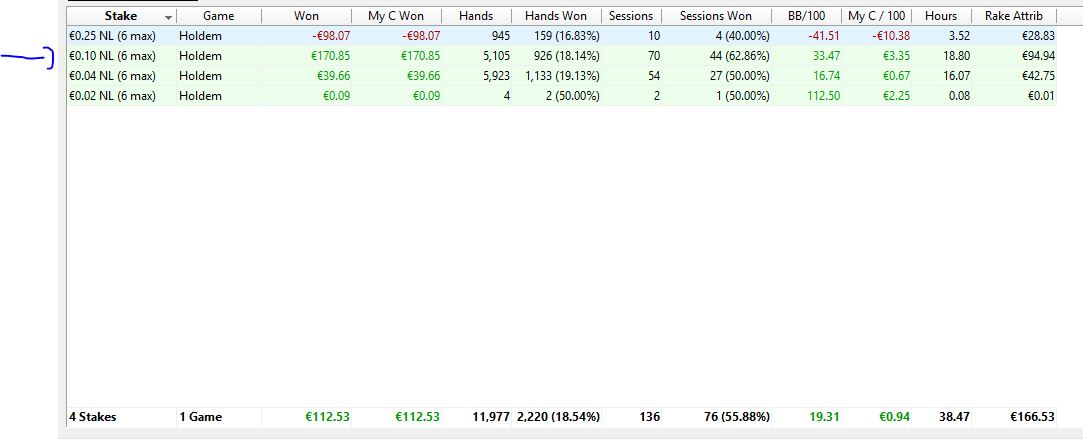Screen dimensions: 1083x439
Task: Sort by the Sessions Won column header
Action: point(716,16)
